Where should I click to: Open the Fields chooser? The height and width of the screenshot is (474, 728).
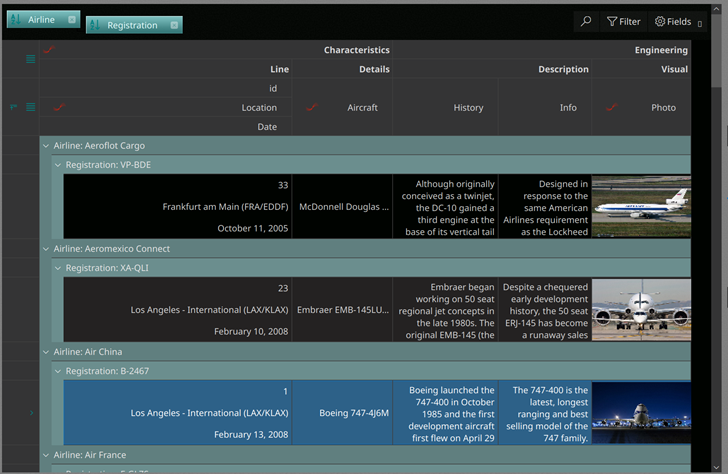pyautogui.click(x=673, y=21)
